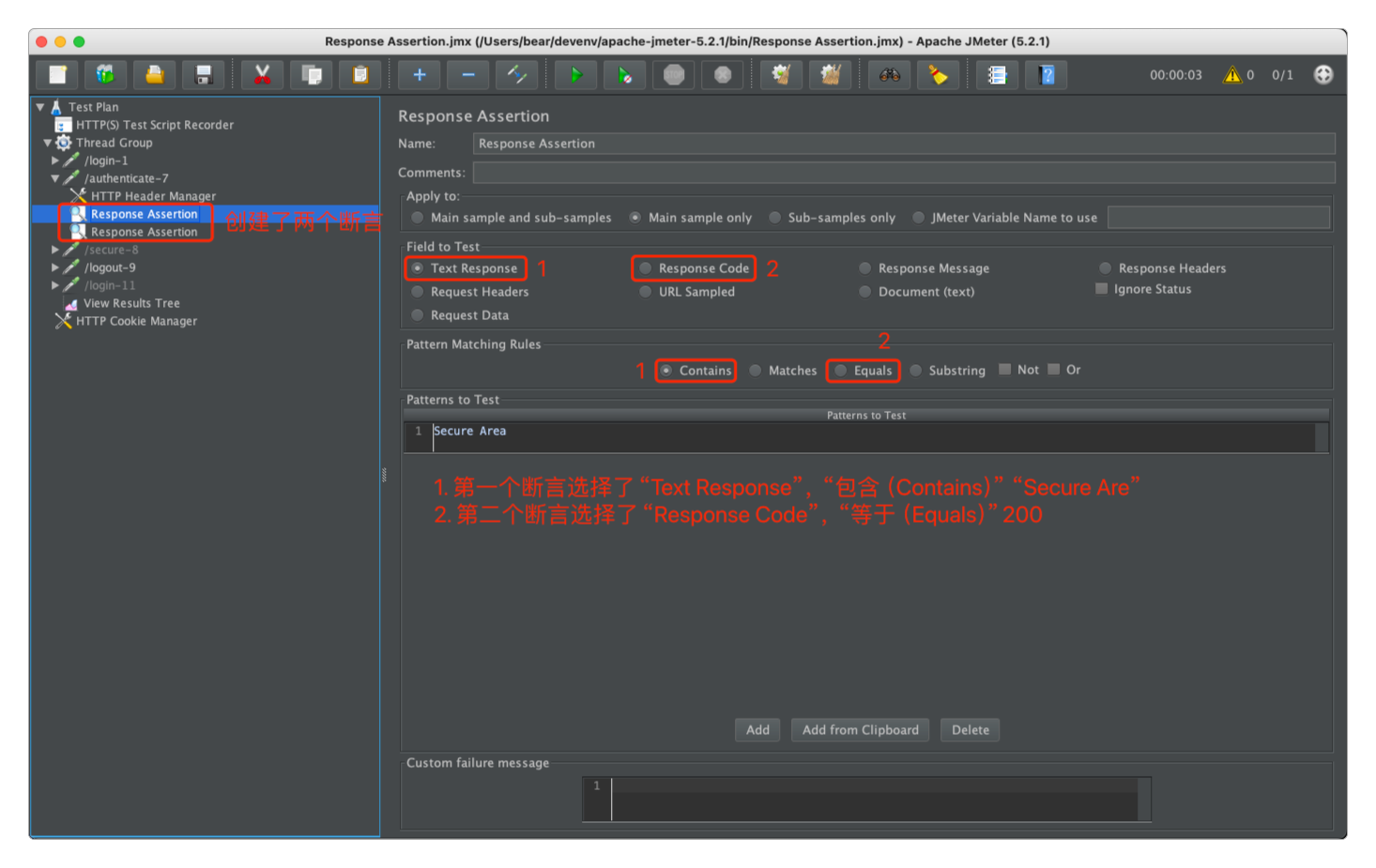Select the unhighlighted Response Assertion tree node
1376x868 pixels.
click(x=144, y=232)
